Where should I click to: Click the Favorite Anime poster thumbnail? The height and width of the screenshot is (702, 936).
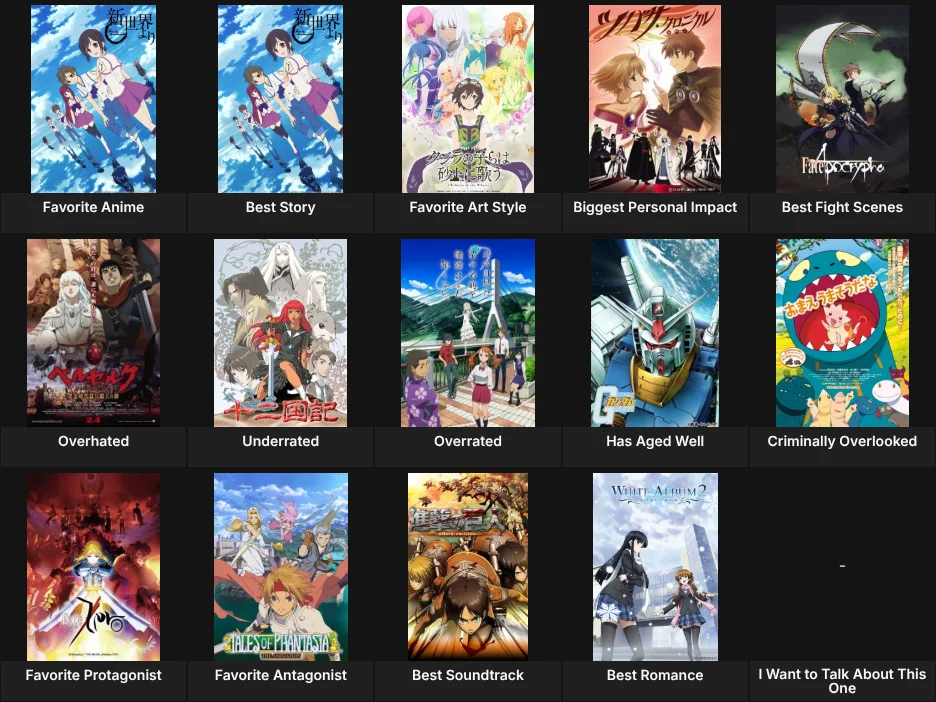(x=93, y=99)
